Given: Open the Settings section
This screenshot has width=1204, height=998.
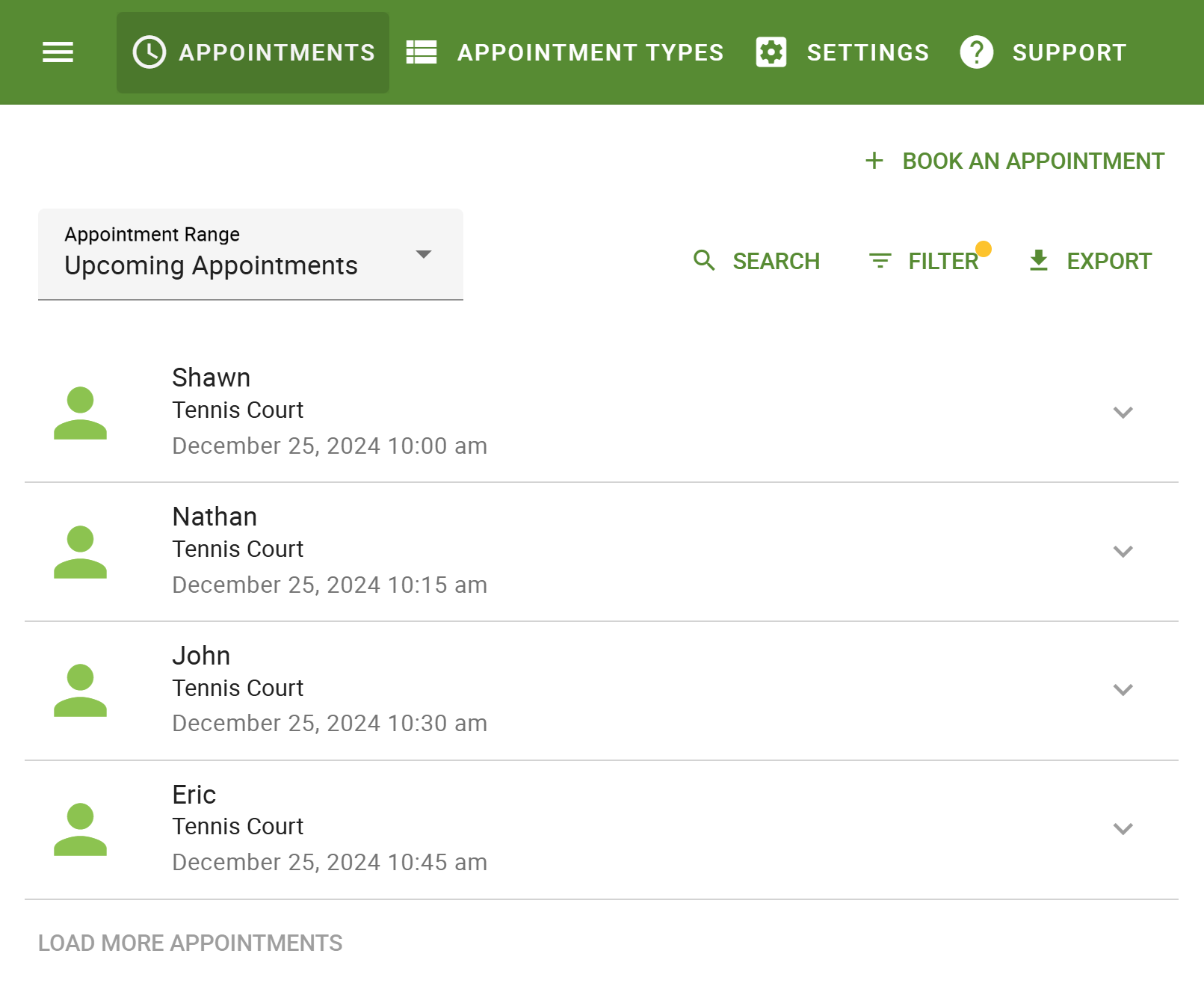Looking at the screenshot, I should pos(867,52).
